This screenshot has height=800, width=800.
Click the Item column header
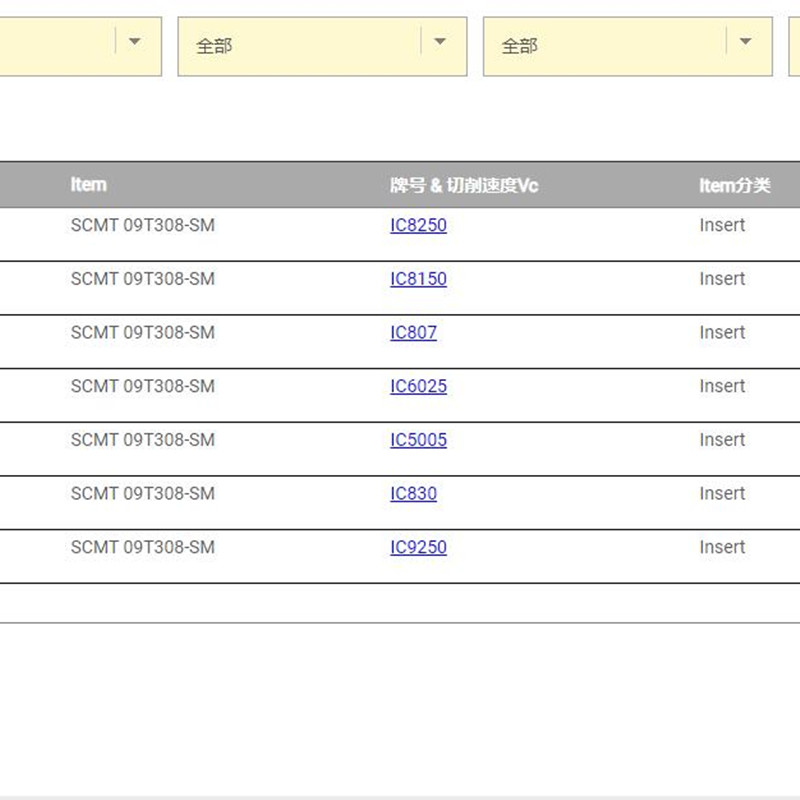coord(88,185)
